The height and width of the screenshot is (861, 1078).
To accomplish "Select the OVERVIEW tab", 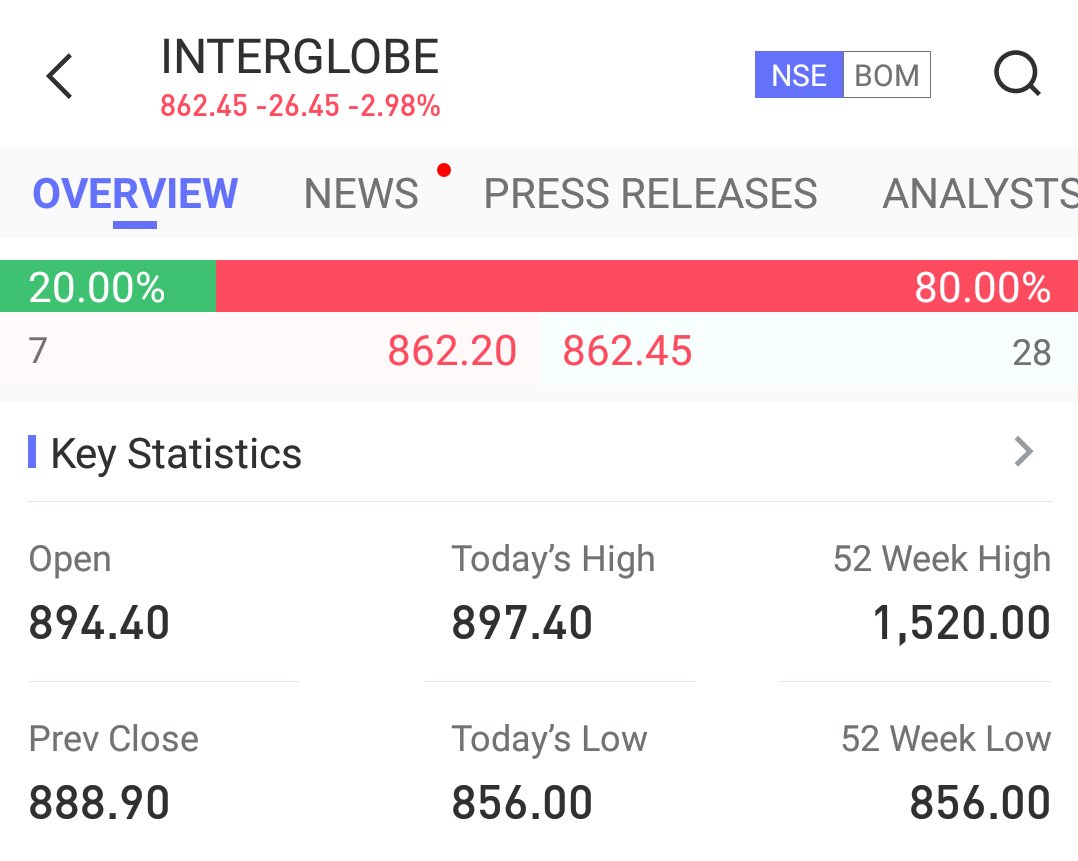I will click(x=135, y=193).
